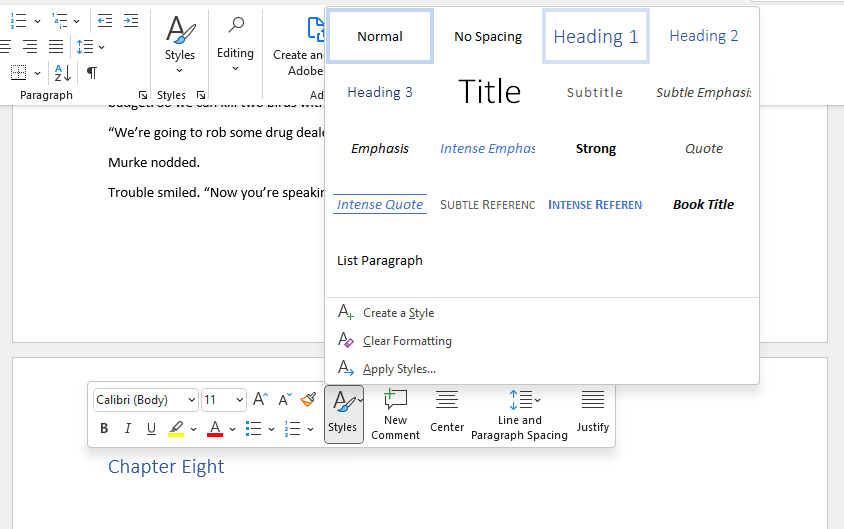The height and width of the screenshot is (529, 844).
Task: Expand the font color dropdown arrow
Action: point(233,429)
